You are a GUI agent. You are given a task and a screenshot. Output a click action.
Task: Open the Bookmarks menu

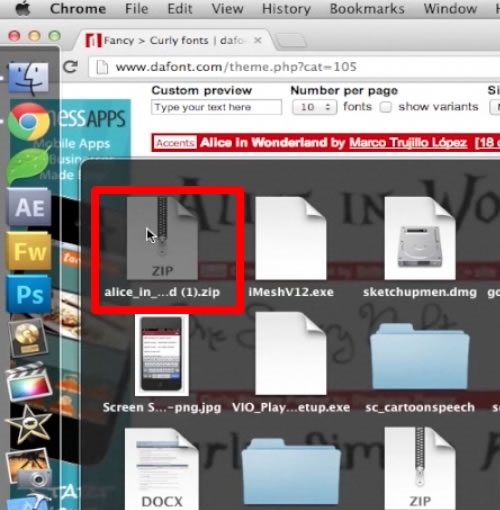point(367,9)
